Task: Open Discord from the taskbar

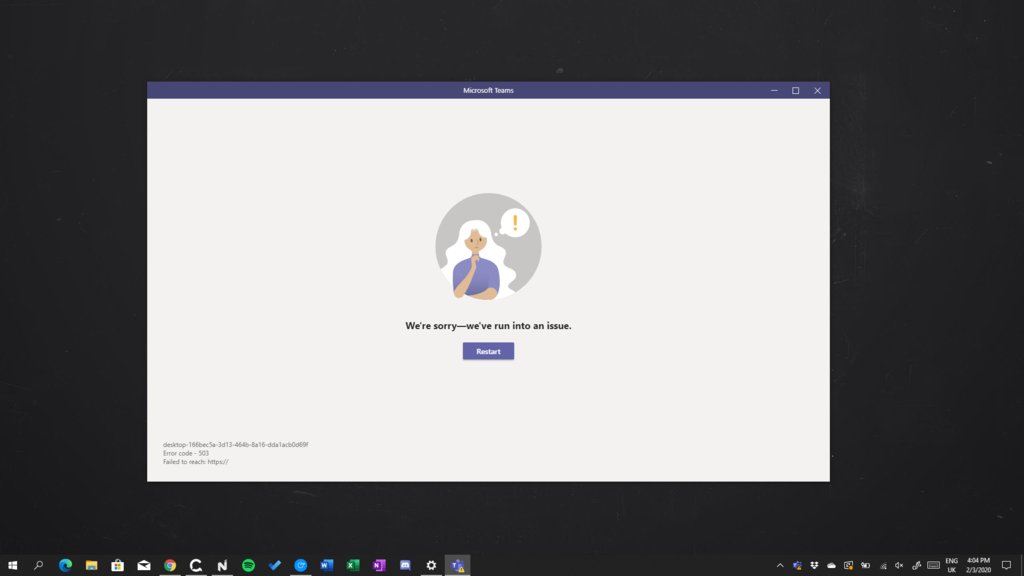Action: pos(405,565)
